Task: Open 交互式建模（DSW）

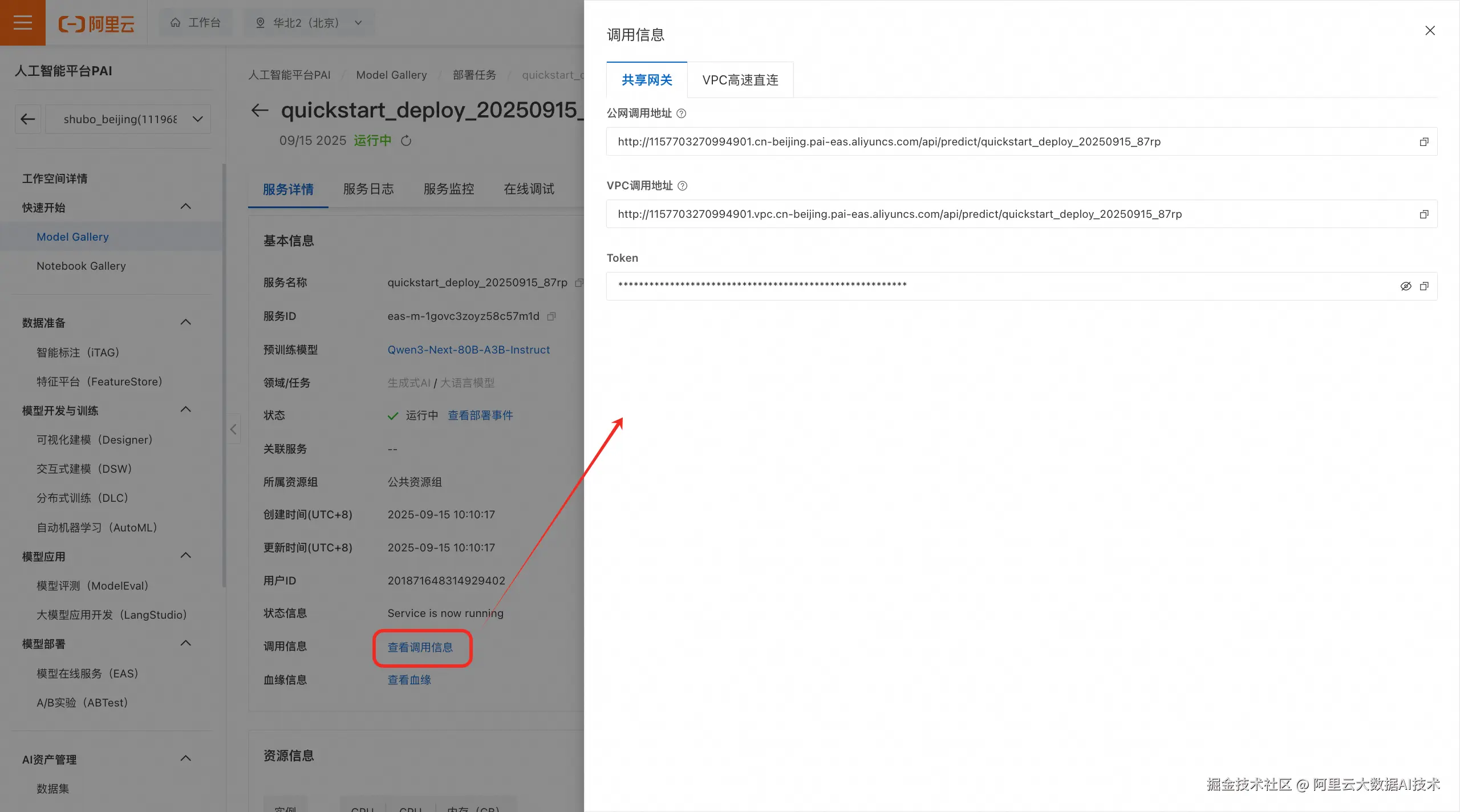Action: tap(84, 469)
